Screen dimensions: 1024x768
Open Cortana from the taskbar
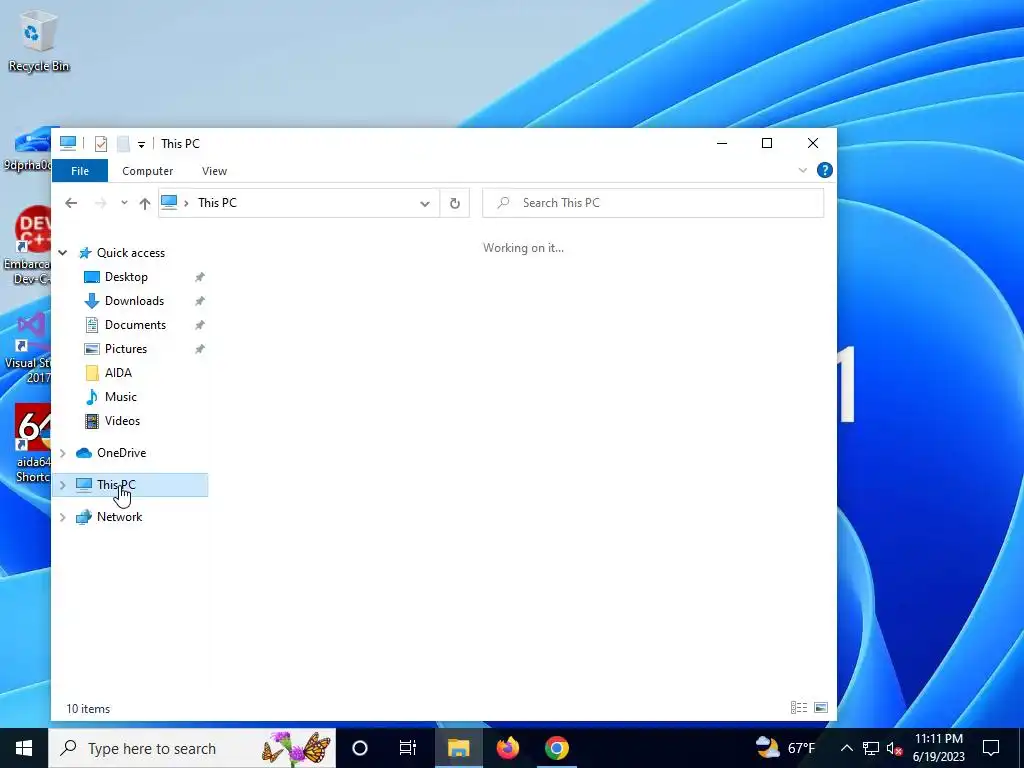click(x=360, y=748)
